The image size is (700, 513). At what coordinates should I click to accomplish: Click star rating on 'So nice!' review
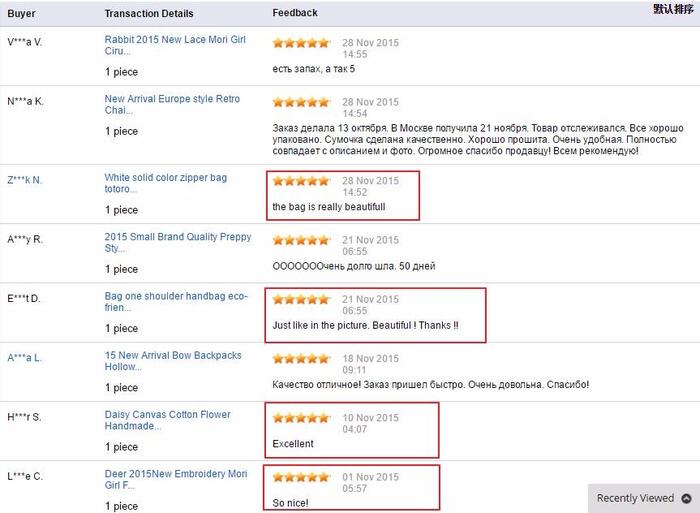pyautogui.click(x=301, y=477)
